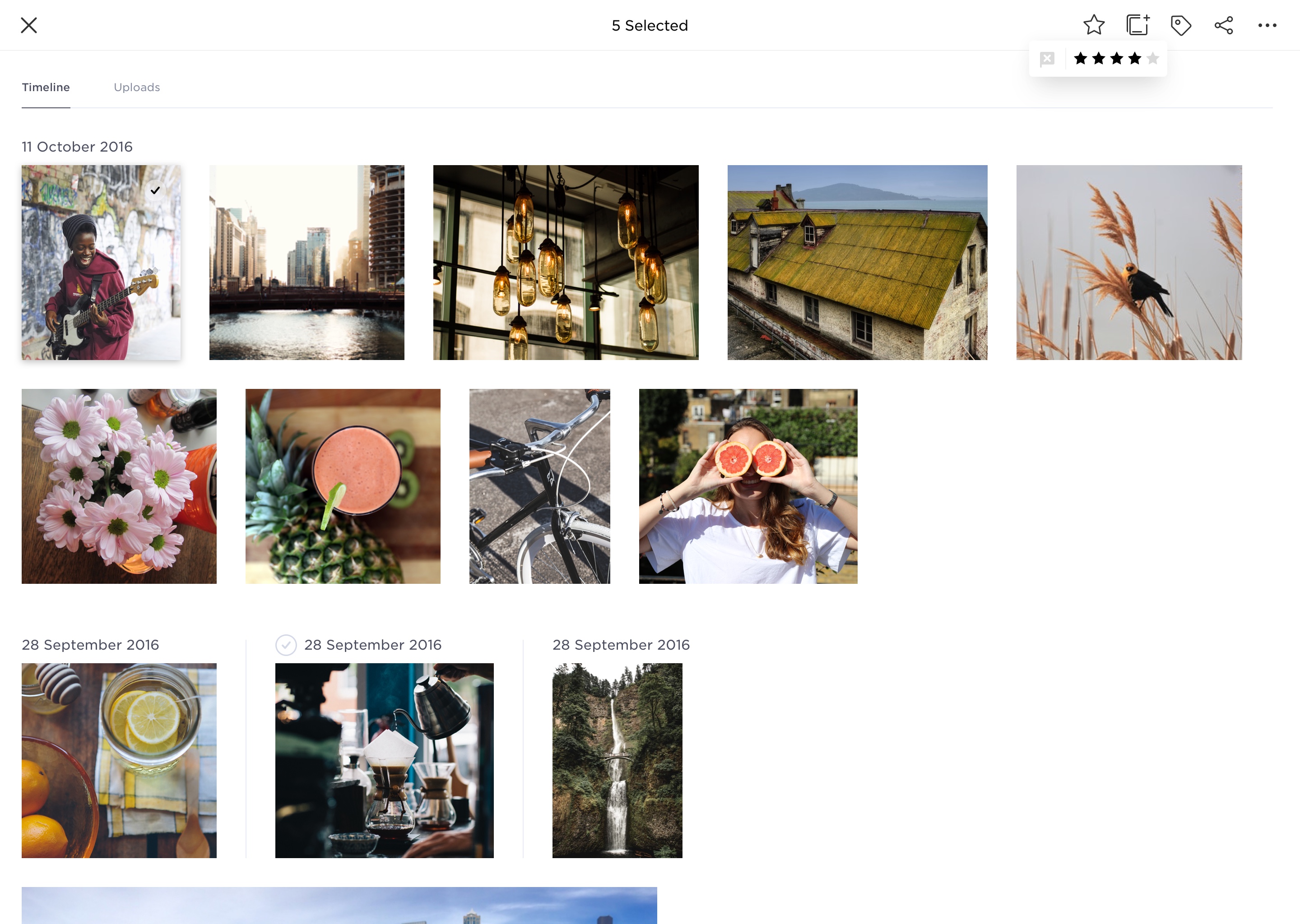Close the selection mode with X
1300x924 pixels.
coord(28,25)
